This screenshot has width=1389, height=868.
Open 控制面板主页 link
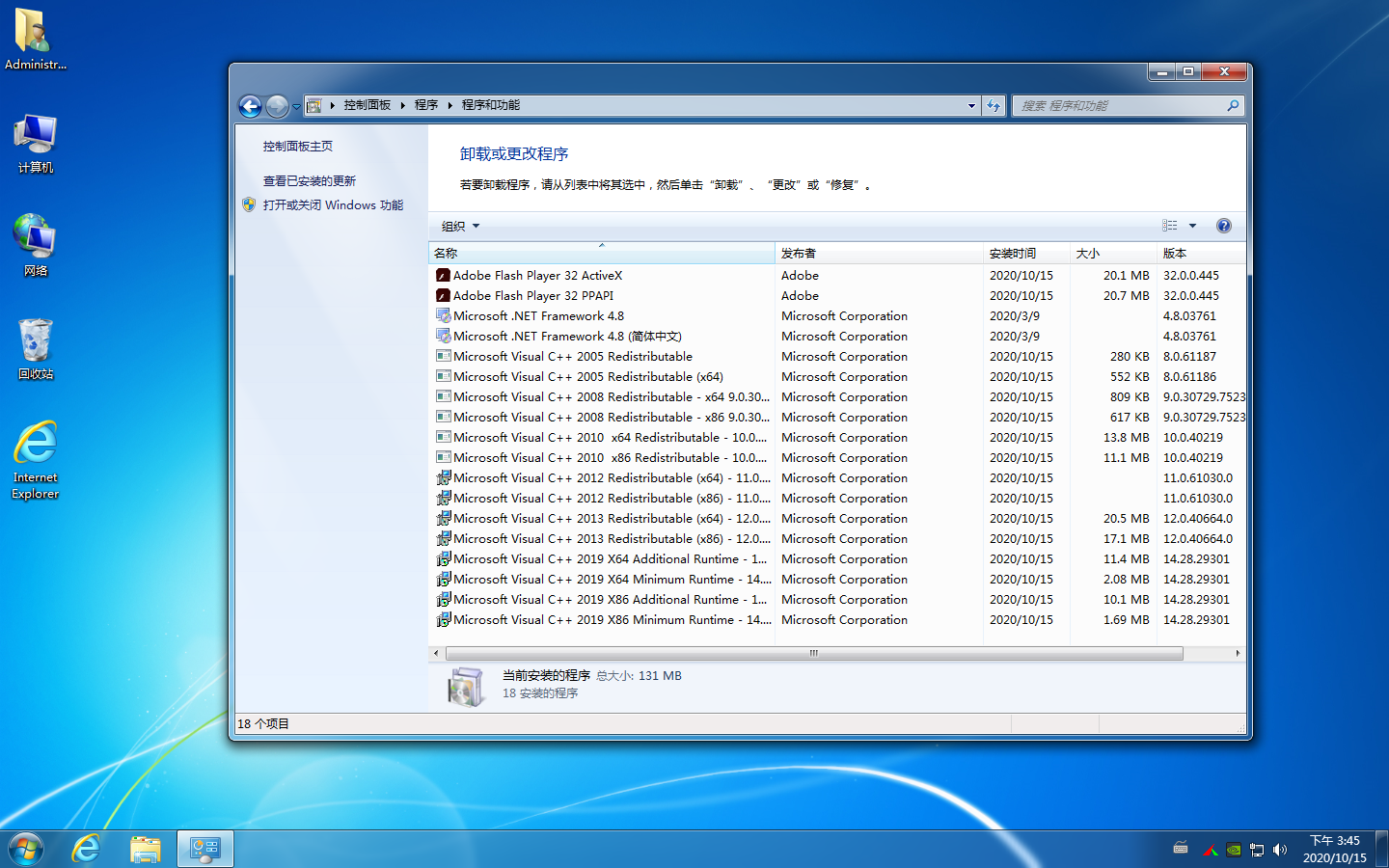298,147
